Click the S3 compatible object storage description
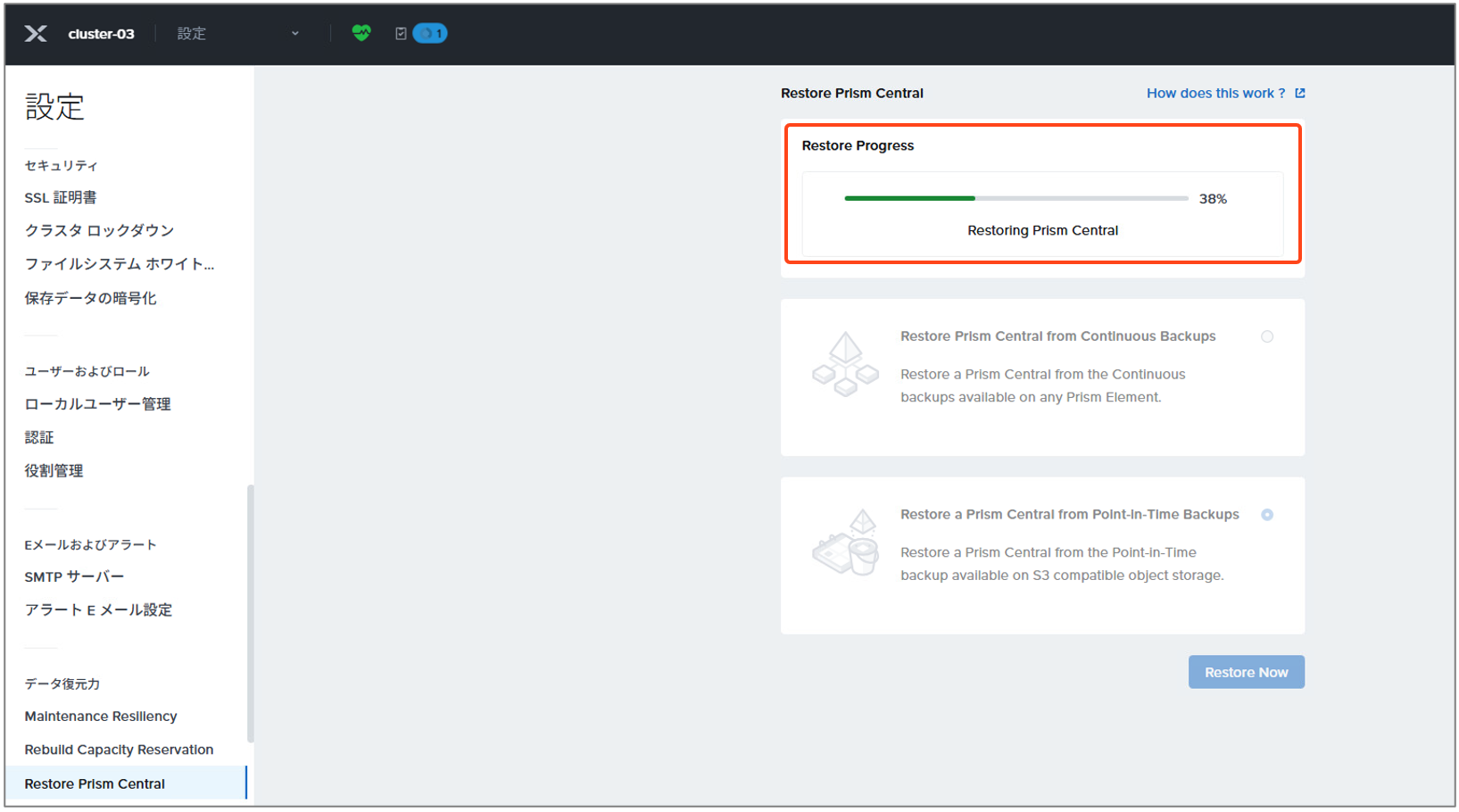Image resolution: width=1459 pixels, height=812 pixels. tap(1062, 564)
